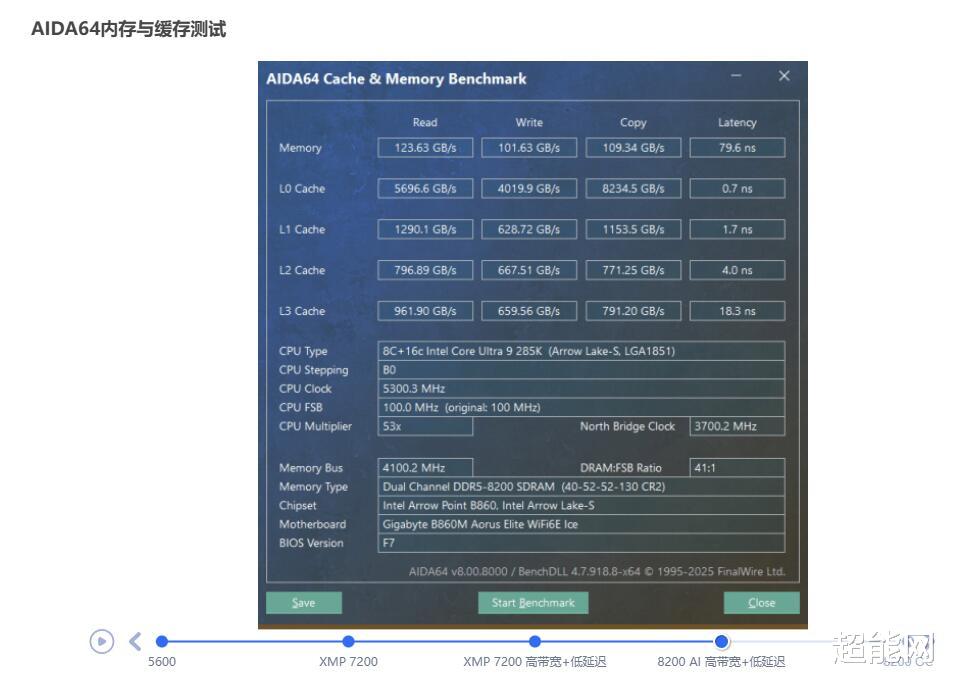This screenshot has height=688, width=954.
Task: Click L1 Cache Write value 628.72 GB/s
Action: [529, 229]
